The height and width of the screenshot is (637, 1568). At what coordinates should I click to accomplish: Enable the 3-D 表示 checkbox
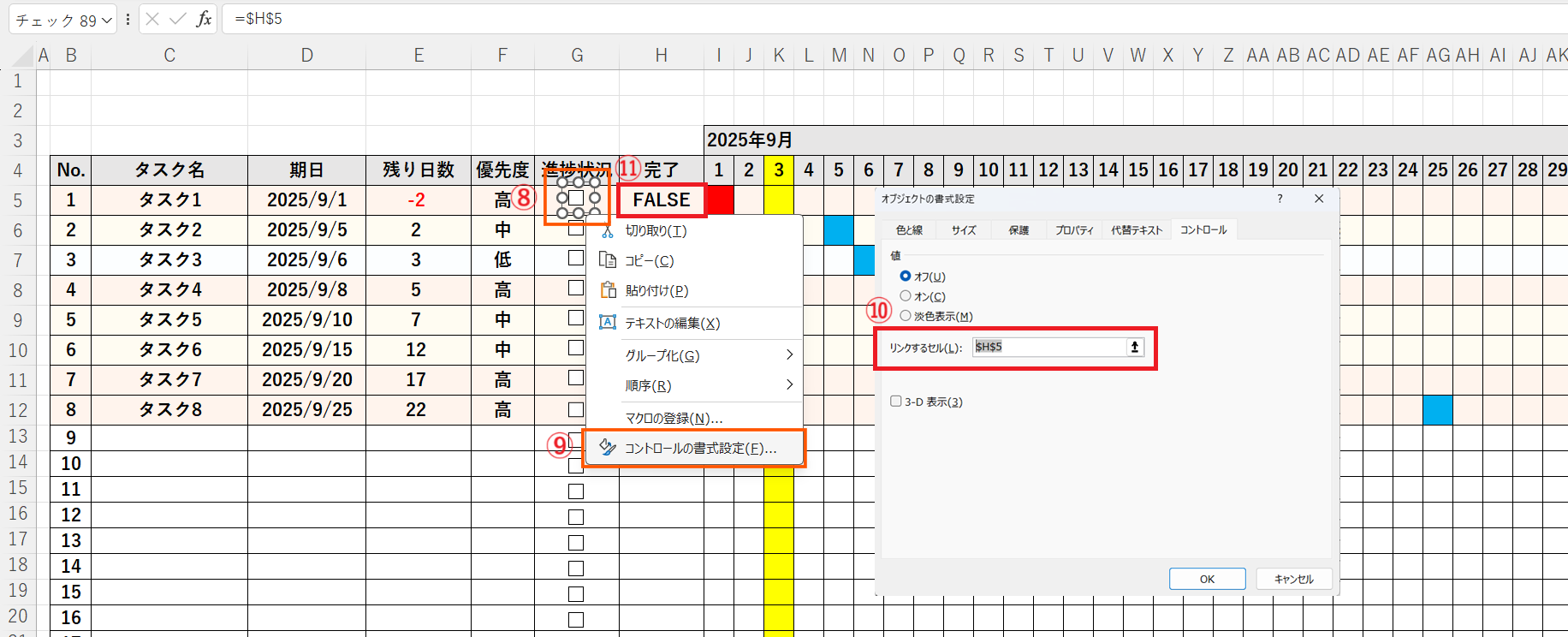point(896,402)
